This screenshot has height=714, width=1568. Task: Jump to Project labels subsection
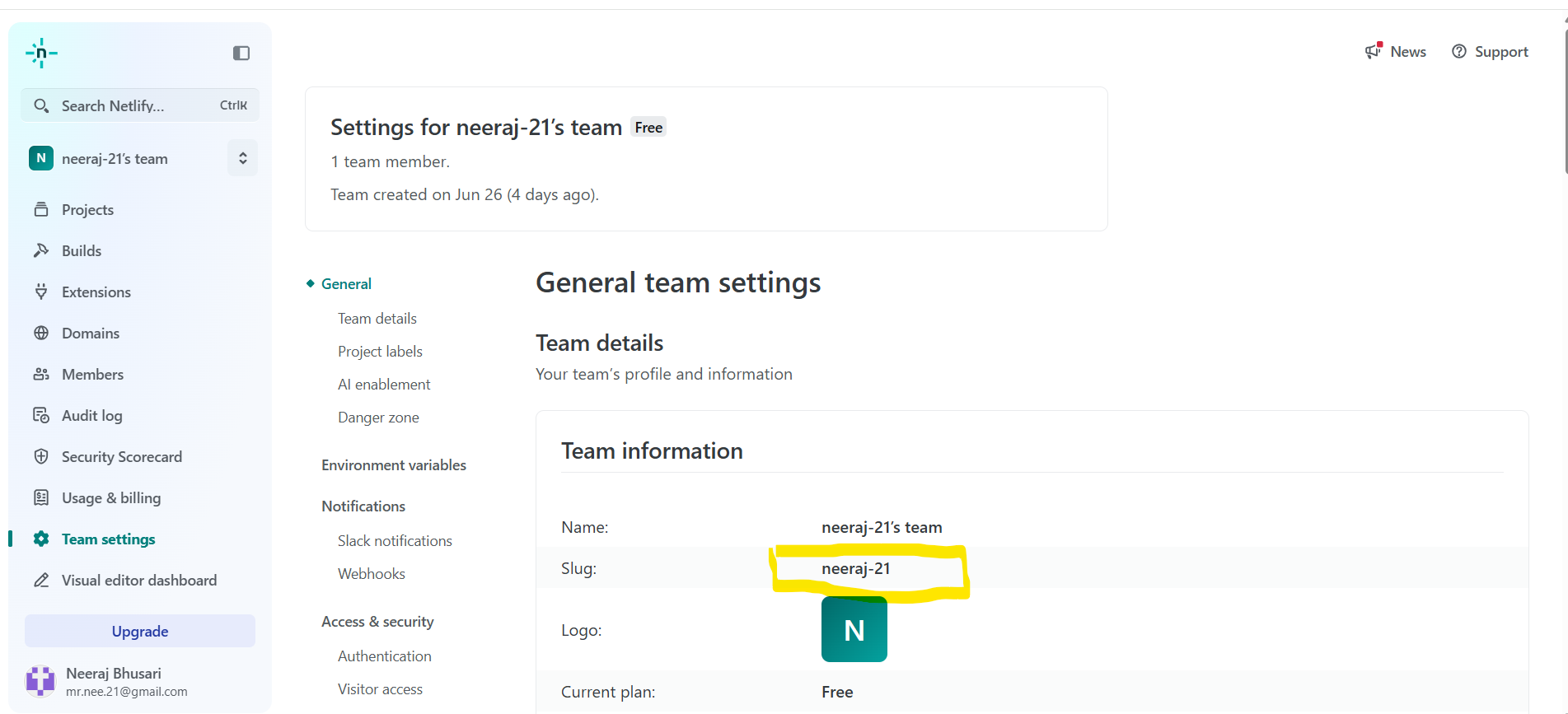(x=380, y=351)
